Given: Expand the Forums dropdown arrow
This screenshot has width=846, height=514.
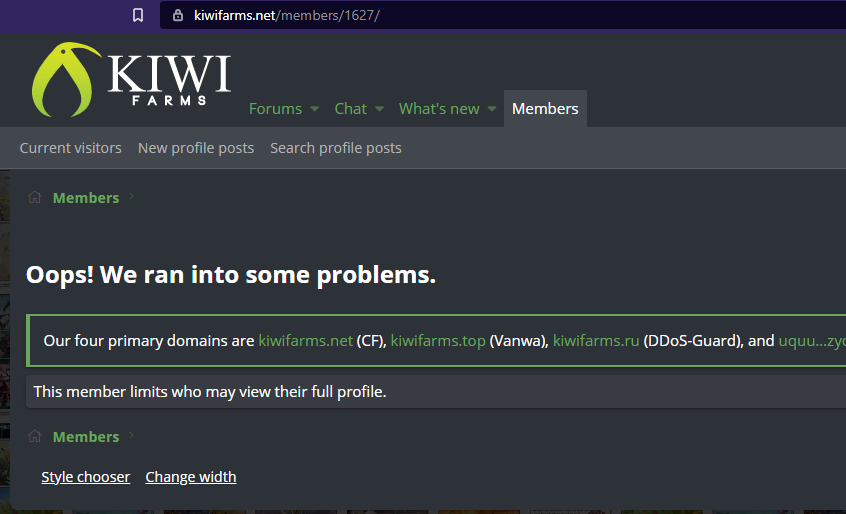Looking at the screenshot, I should (315, 109).
